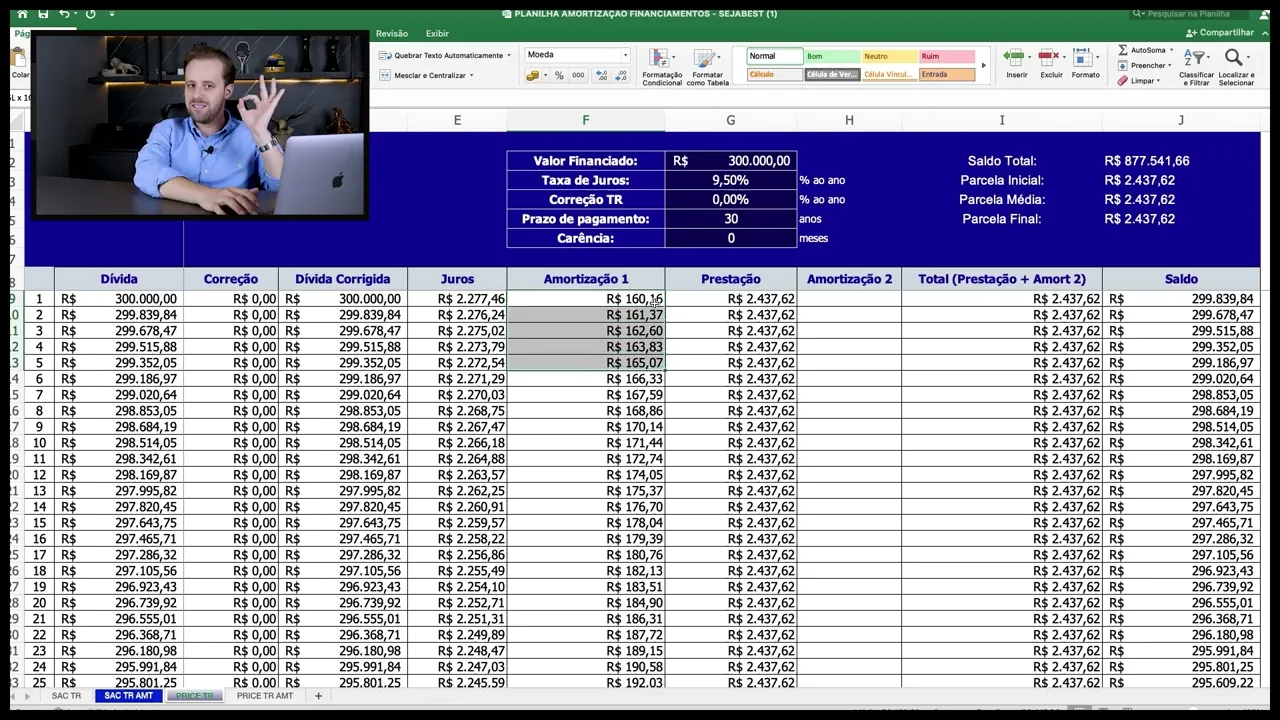
Task: Select Juros cell R$ 2.277,46
Action: point(457,299)
